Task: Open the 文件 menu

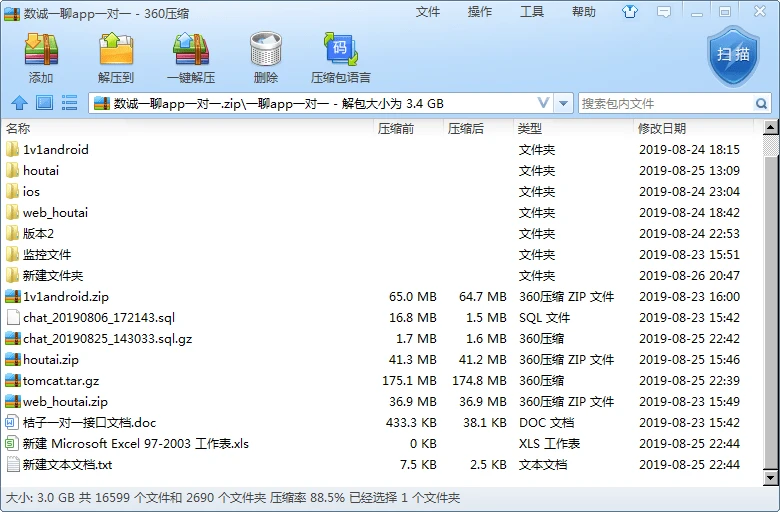Action: 428,12
